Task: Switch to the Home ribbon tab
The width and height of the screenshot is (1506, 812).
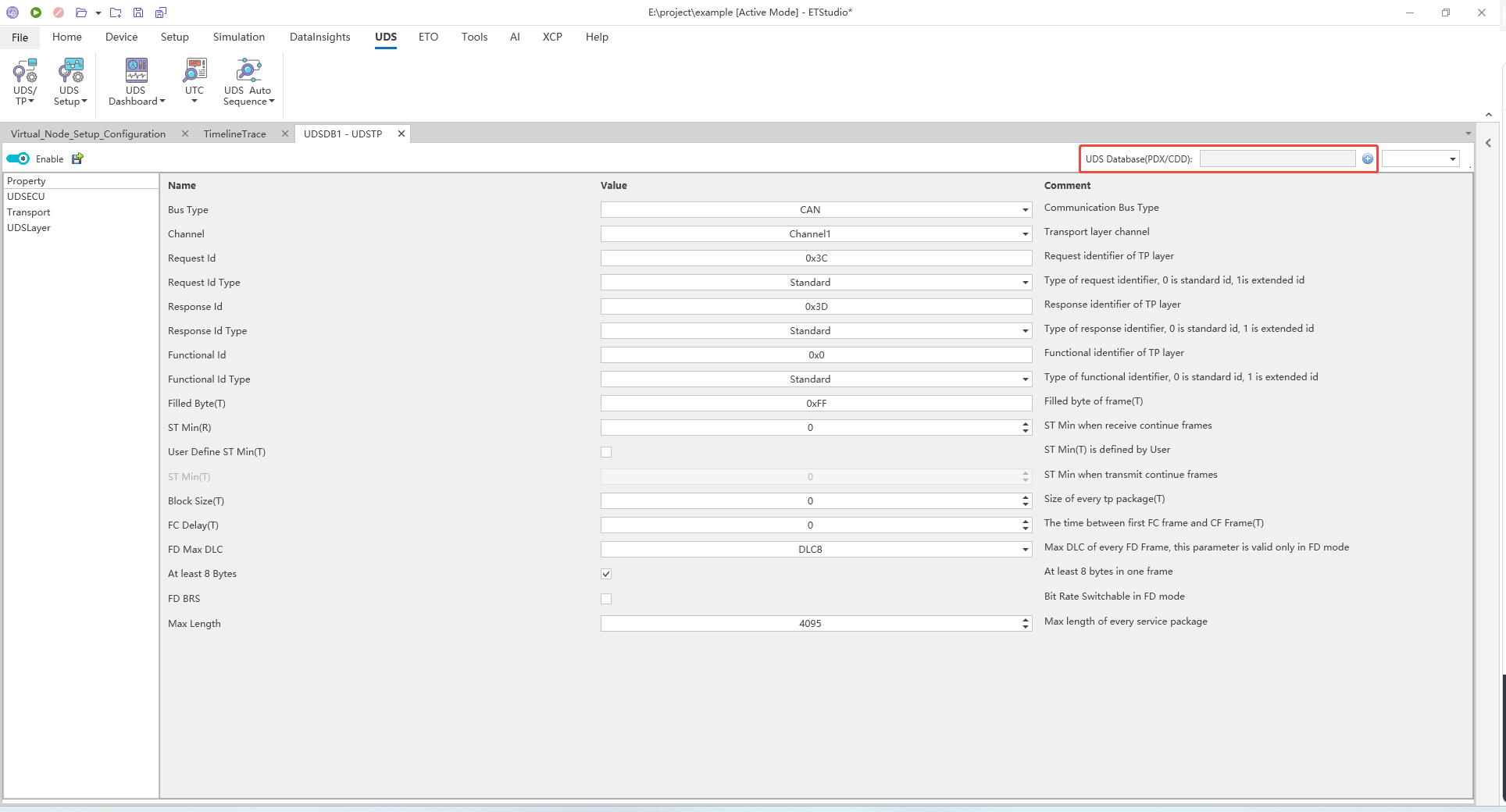Action: [67, 37]
